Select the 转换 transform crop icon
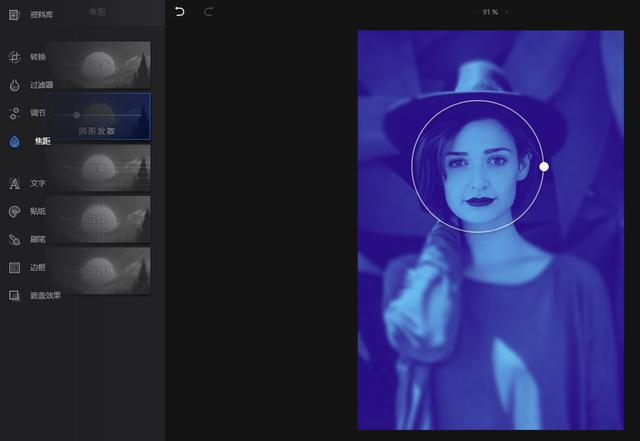Viewport: 640px width, 441px height. (14, 57)
